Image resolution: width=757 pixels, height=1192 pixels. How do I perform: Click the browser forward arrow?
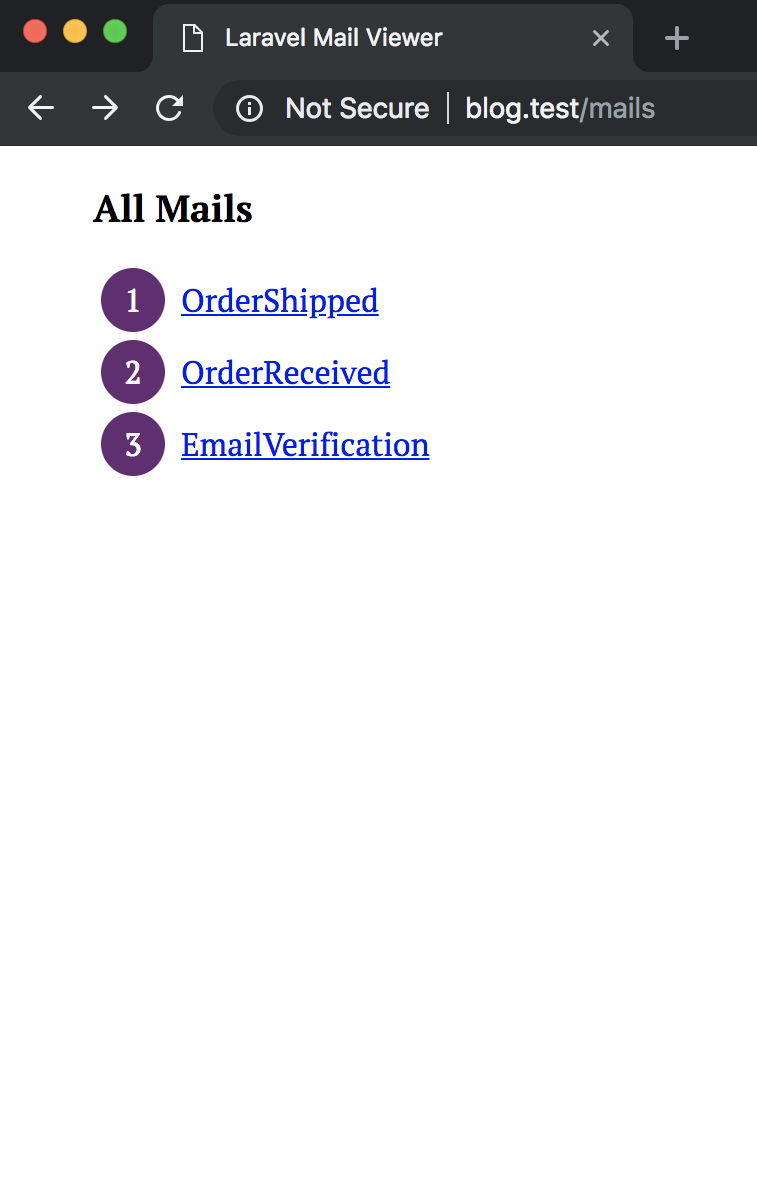[105, 108]
